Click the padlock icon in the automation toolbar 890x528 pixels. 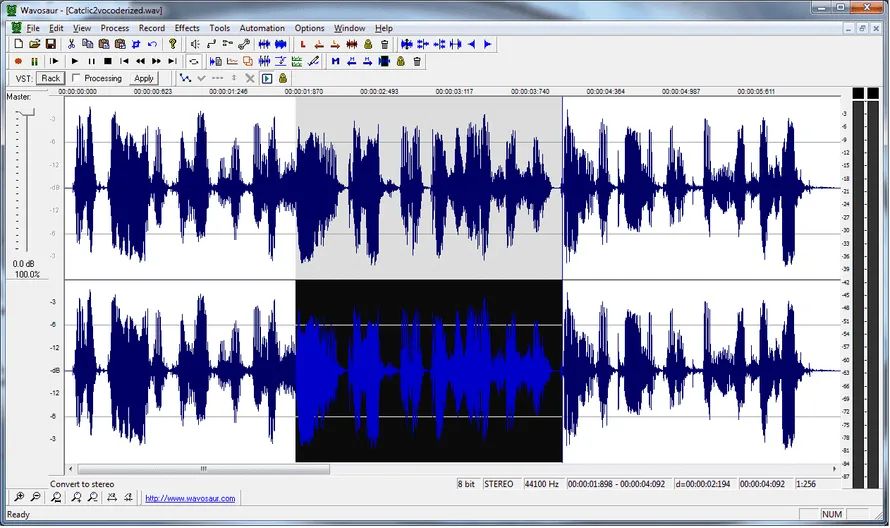(x=283, y=78)
